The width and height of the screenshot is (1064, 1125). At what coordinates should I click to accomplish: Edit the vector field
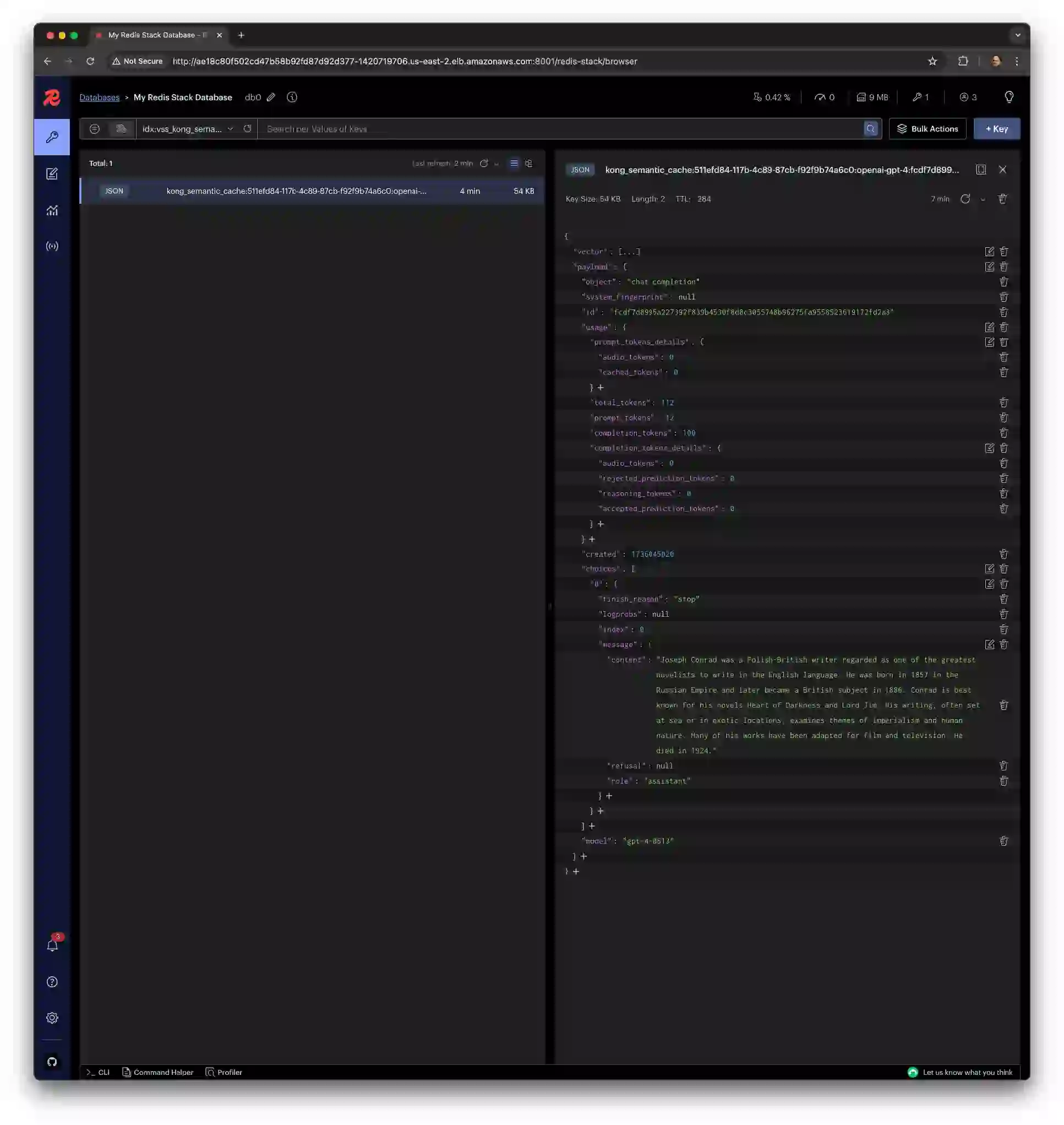[989, 251]
